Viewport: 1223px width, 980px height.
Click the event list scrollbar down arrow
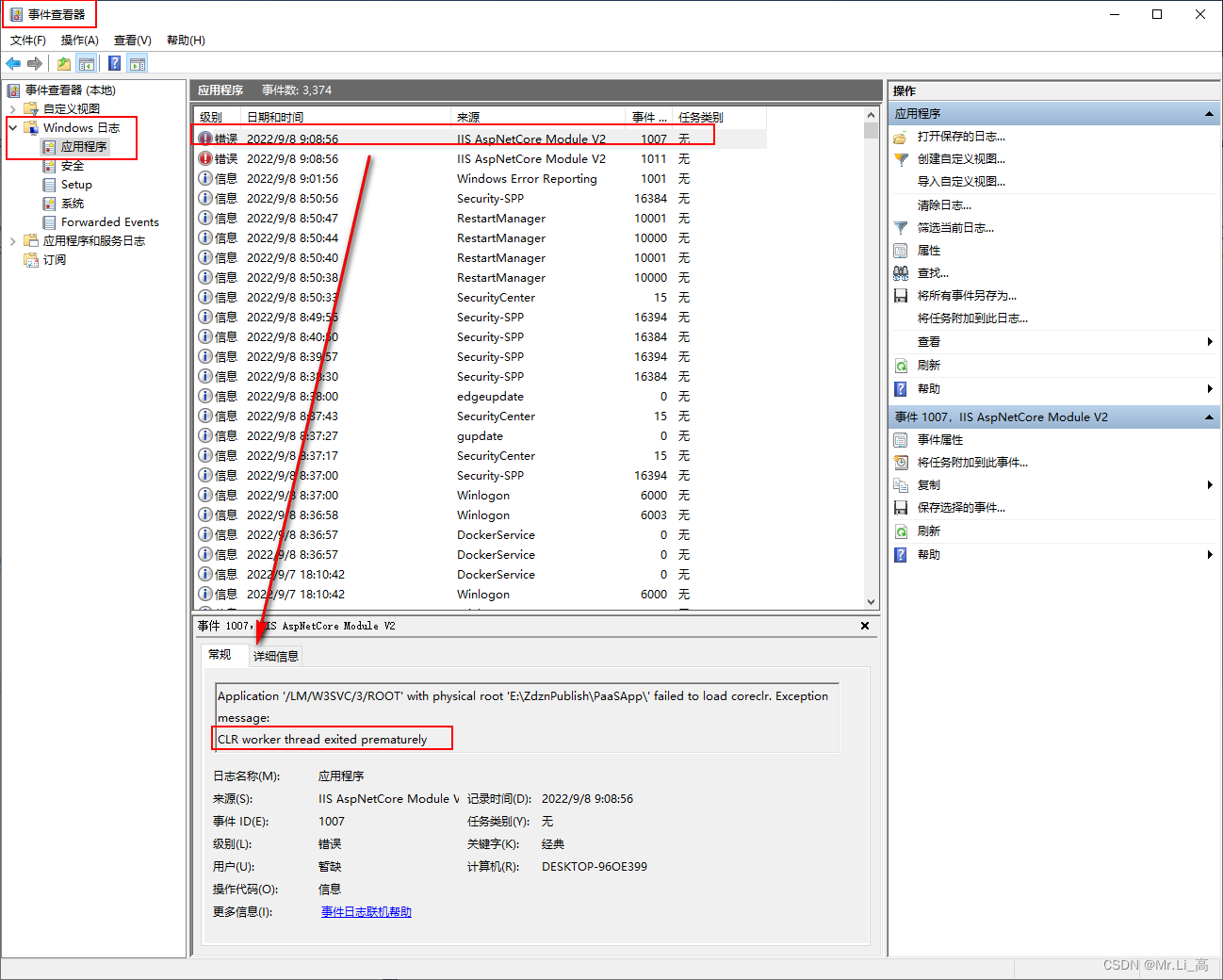pyautogui.click(x=871, y=602)
